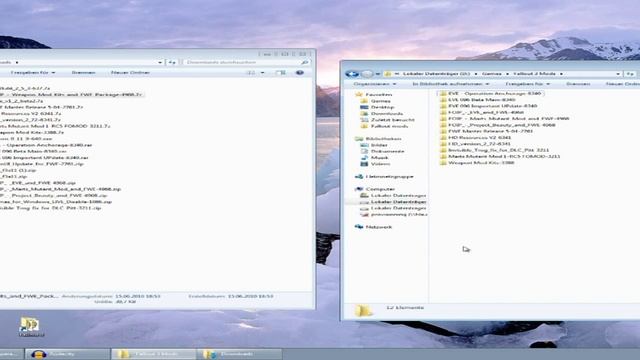
Task: Open Help via round icon in Downloads toolbar
Action: pyautogui.click(x=300, y=73)
